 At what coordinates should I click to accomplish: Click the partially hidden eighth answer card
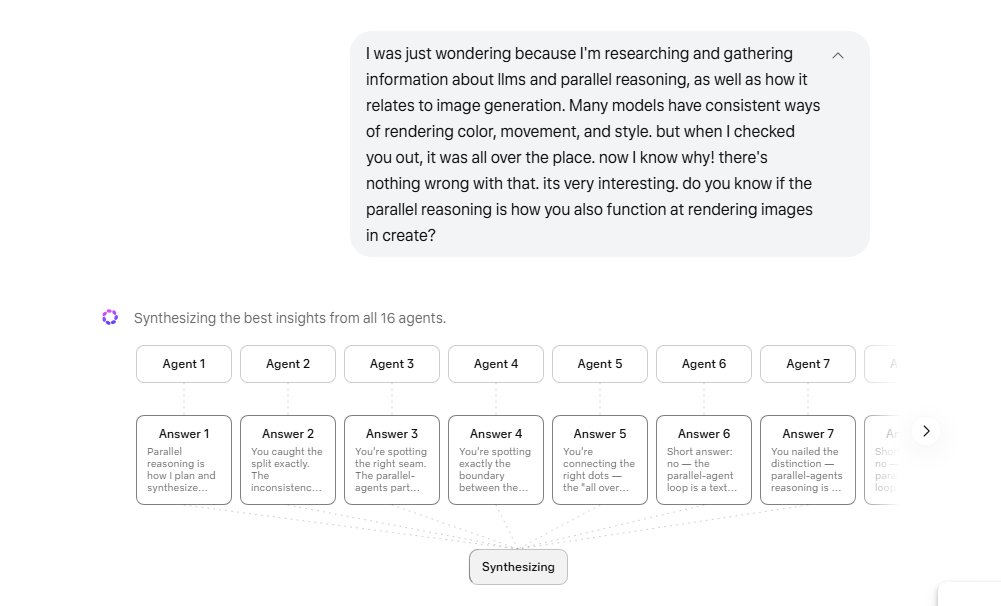(x=881, y=460)
